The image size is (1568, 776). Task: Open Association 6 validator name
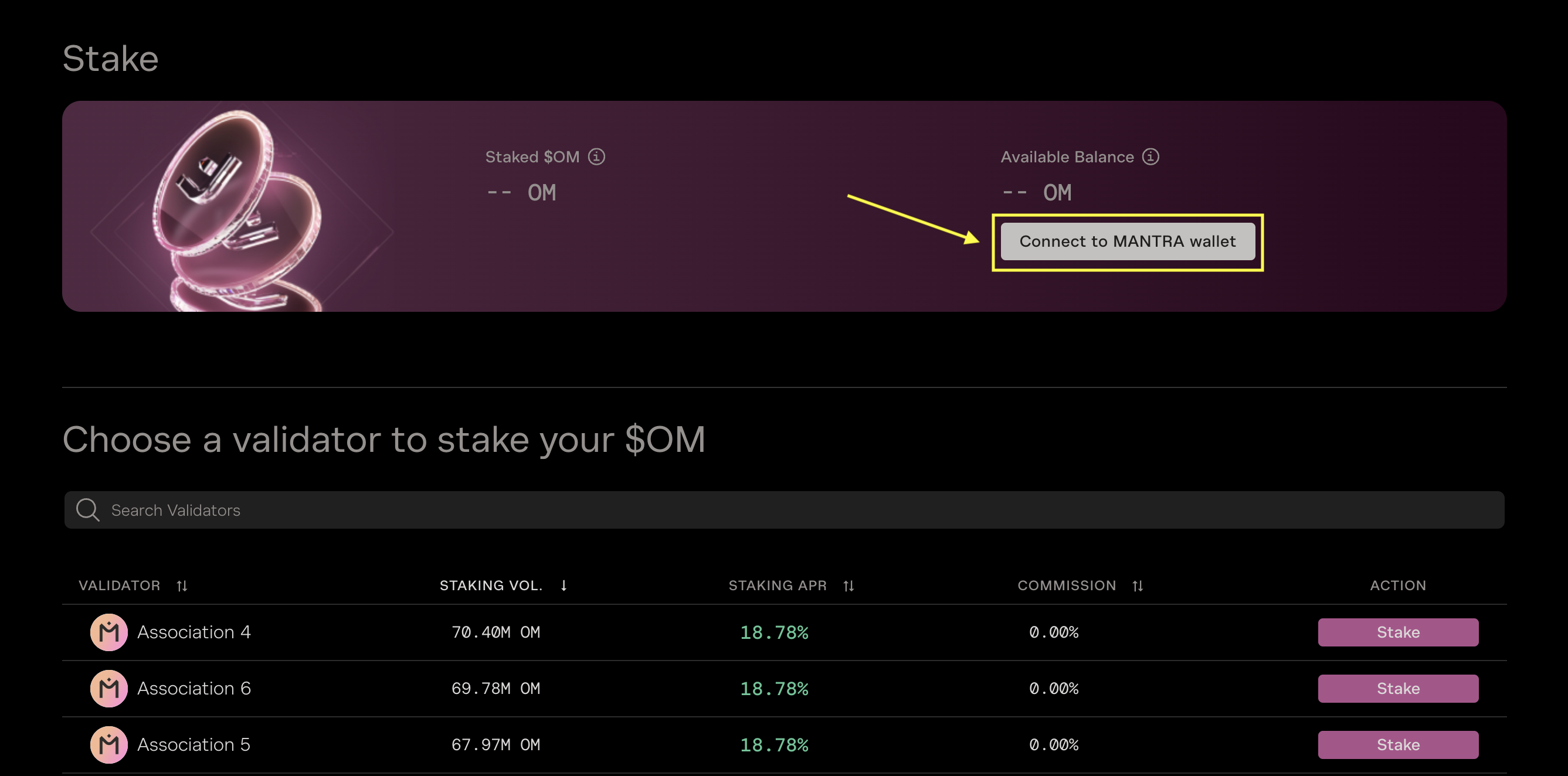pos(194,687)
